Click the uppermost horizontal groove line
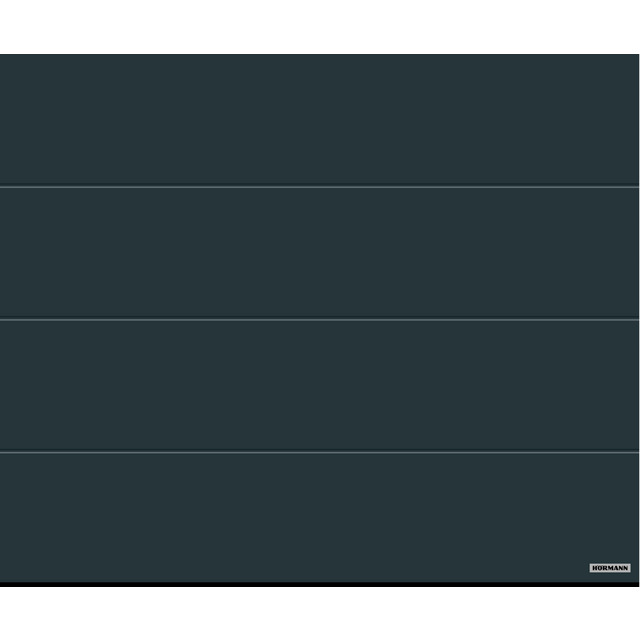Screen dimensions: 640x640 (320, 187)
